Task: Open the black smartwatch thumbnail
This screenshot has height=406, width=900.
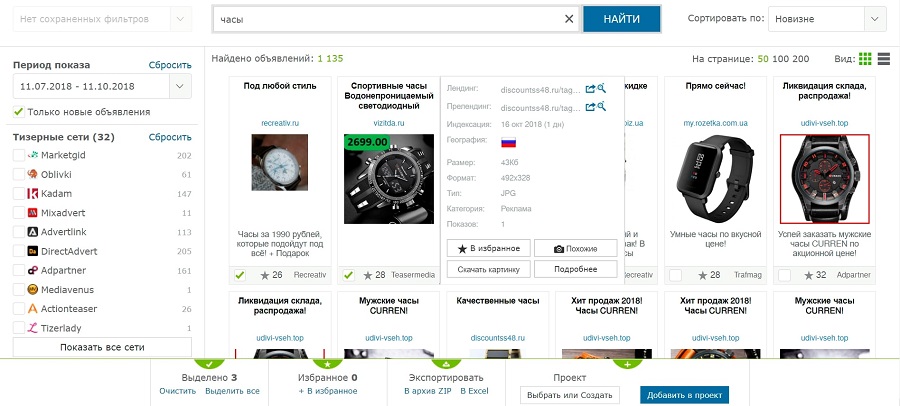Action: click(x=716, y=179)
